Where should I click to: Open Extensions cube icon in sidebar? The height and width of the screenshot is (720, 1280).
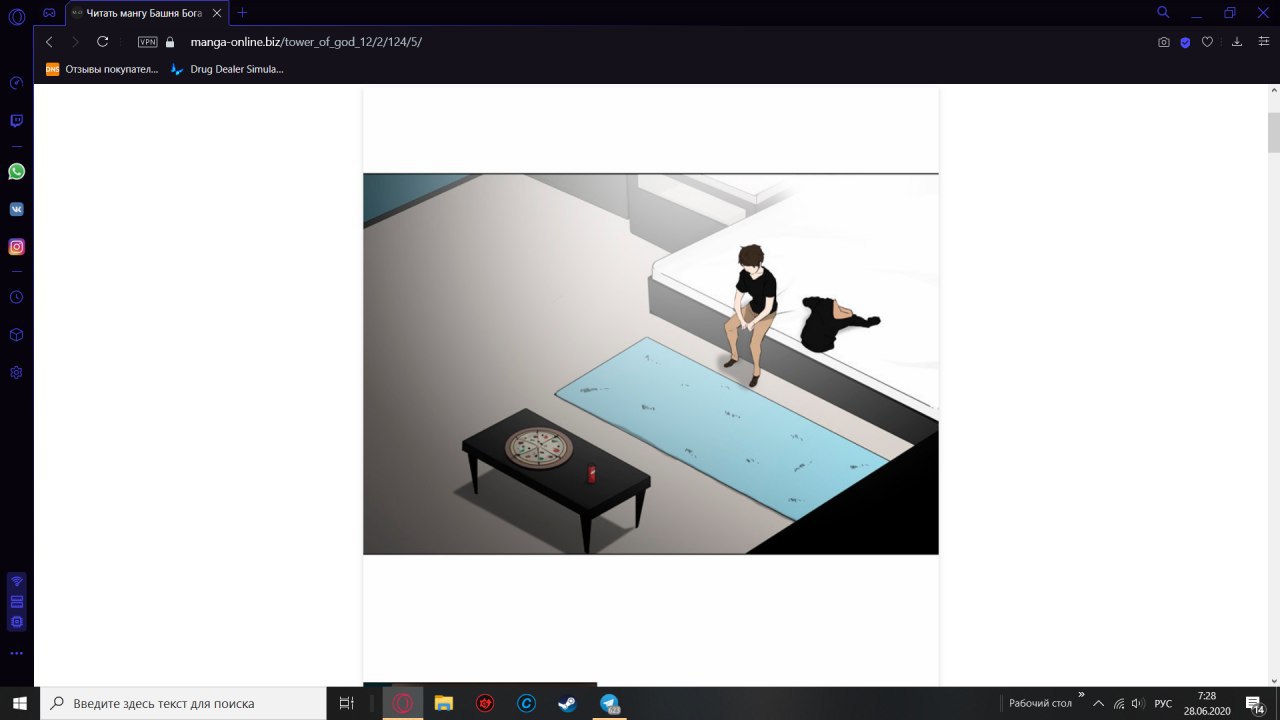[x=16, y=335]
